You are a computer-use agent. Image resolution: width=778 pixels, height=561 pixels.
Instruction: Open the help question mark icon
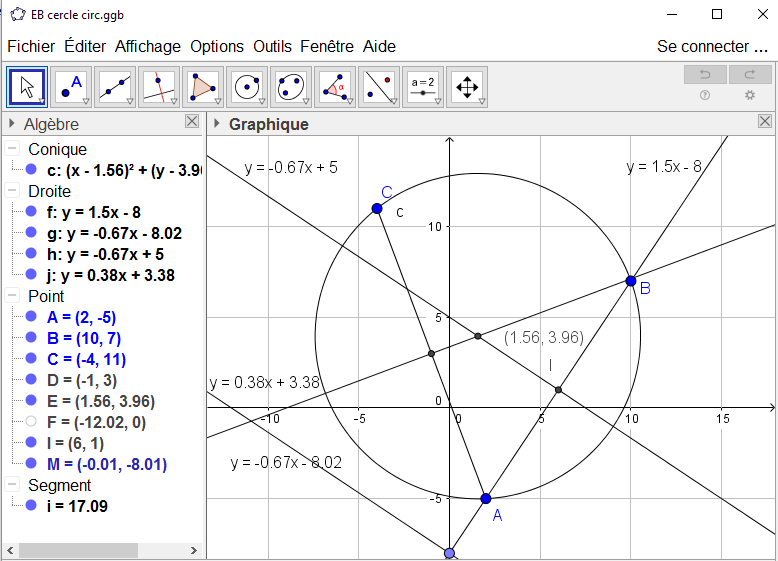click(705, 95)
